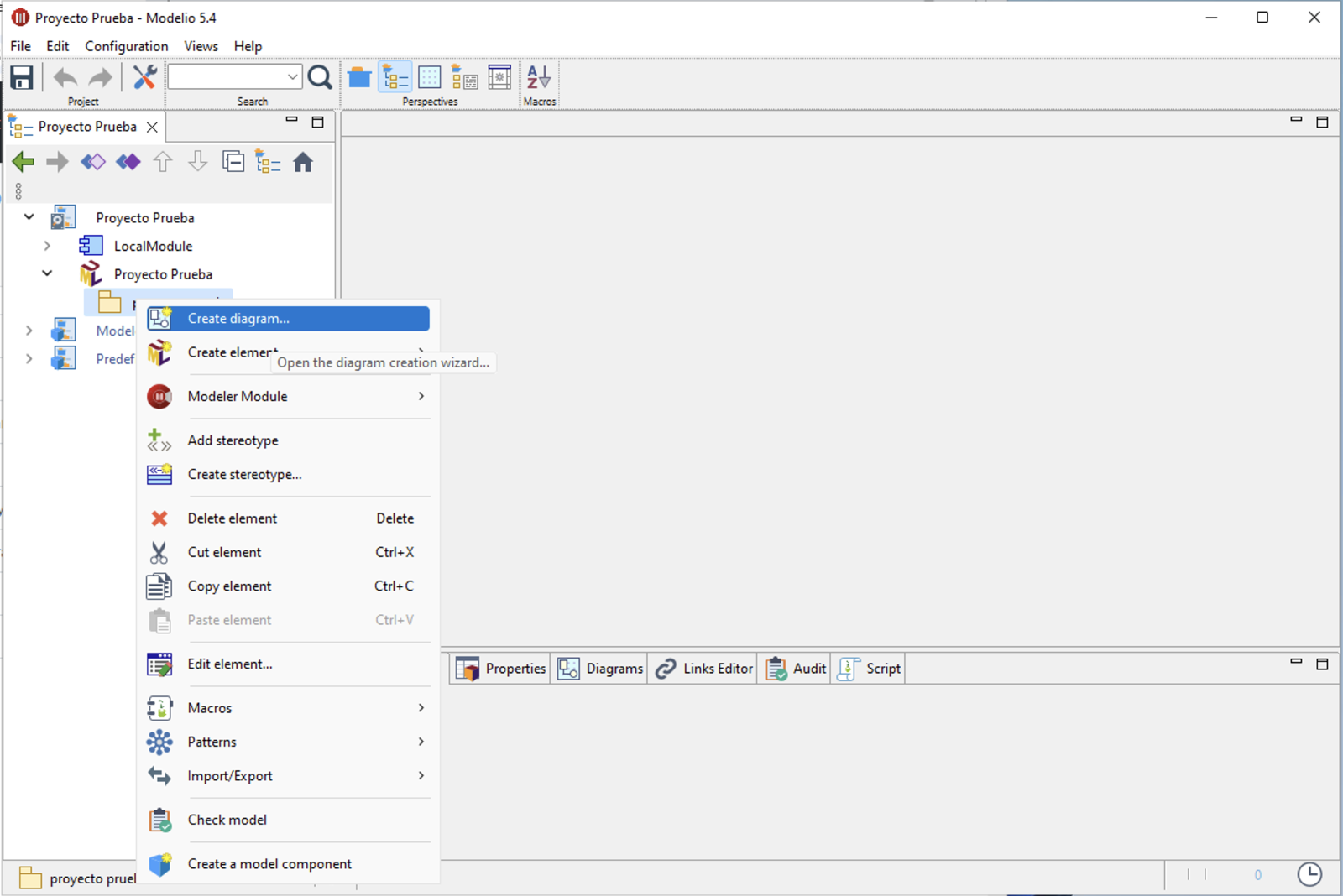Click the search magnifier icon
The width and height of the screenshot is (1343, 896).
coord(320,77)
